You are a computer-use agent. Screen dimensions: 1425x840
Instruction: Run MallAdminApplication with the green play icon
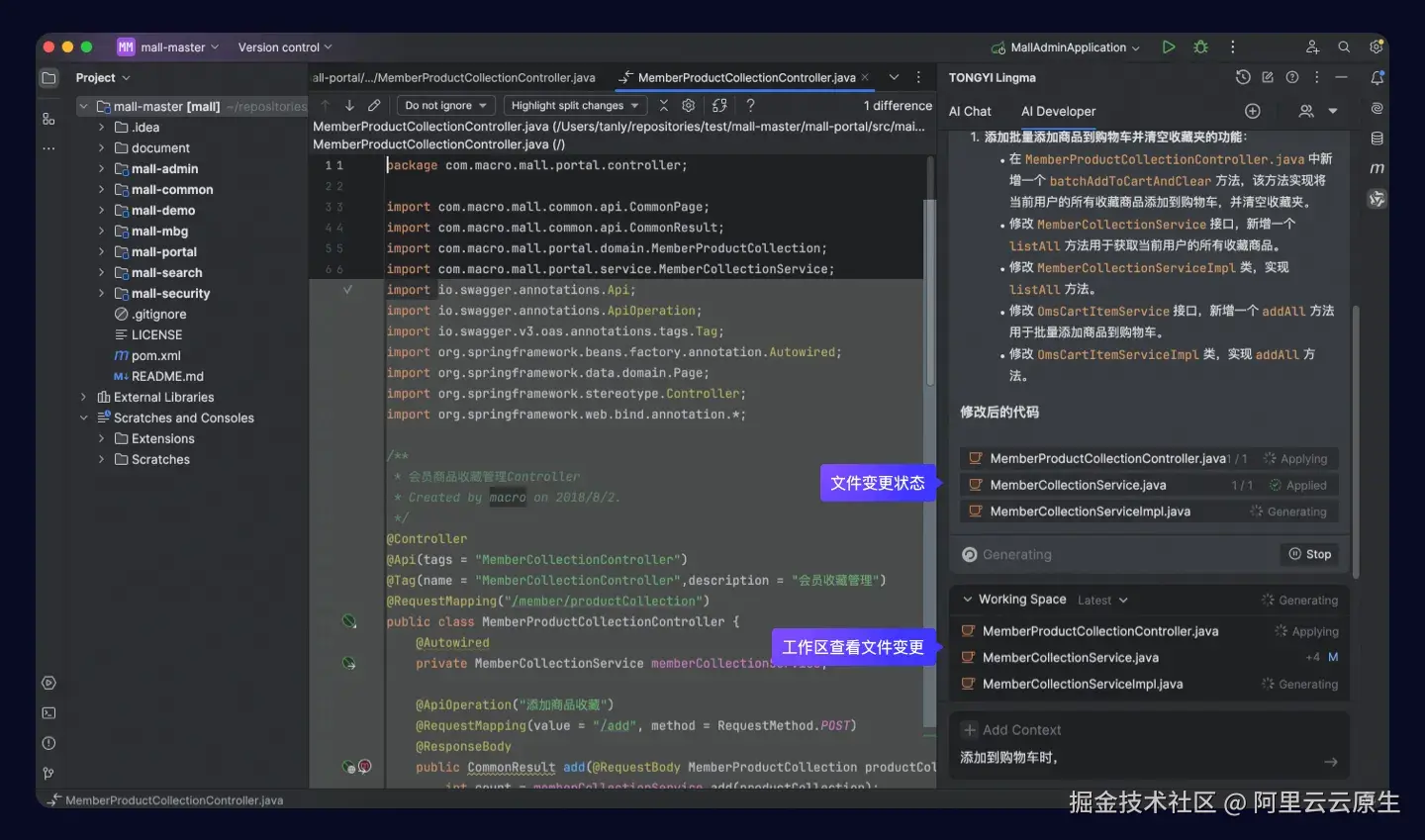click(x=1169, y=47)
